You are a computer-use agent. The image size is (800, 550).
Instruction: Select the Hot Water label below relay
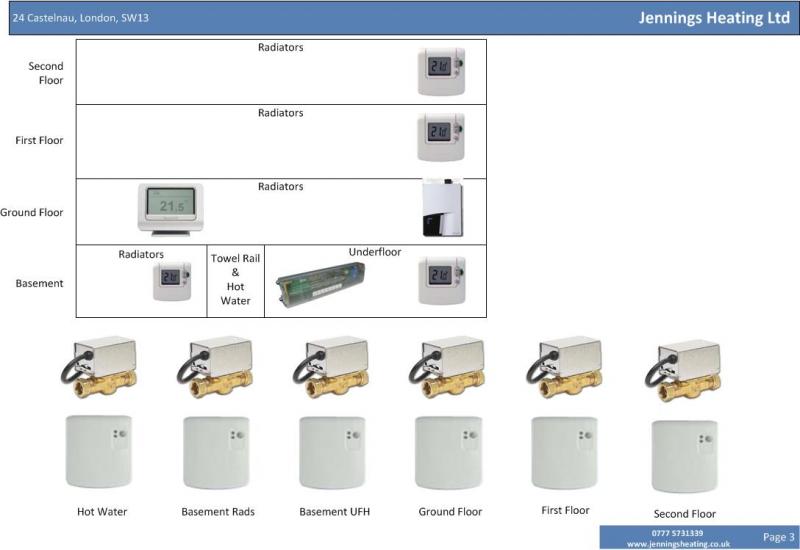pyautogui.click(x=102, y=512)
